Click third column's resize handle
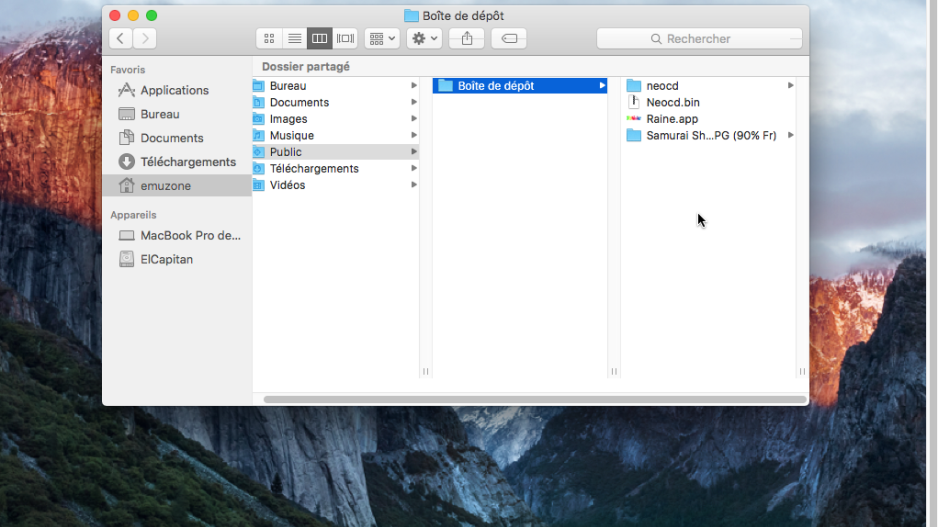938x527 pixels. pyautogui.click(x=802, y=371)
